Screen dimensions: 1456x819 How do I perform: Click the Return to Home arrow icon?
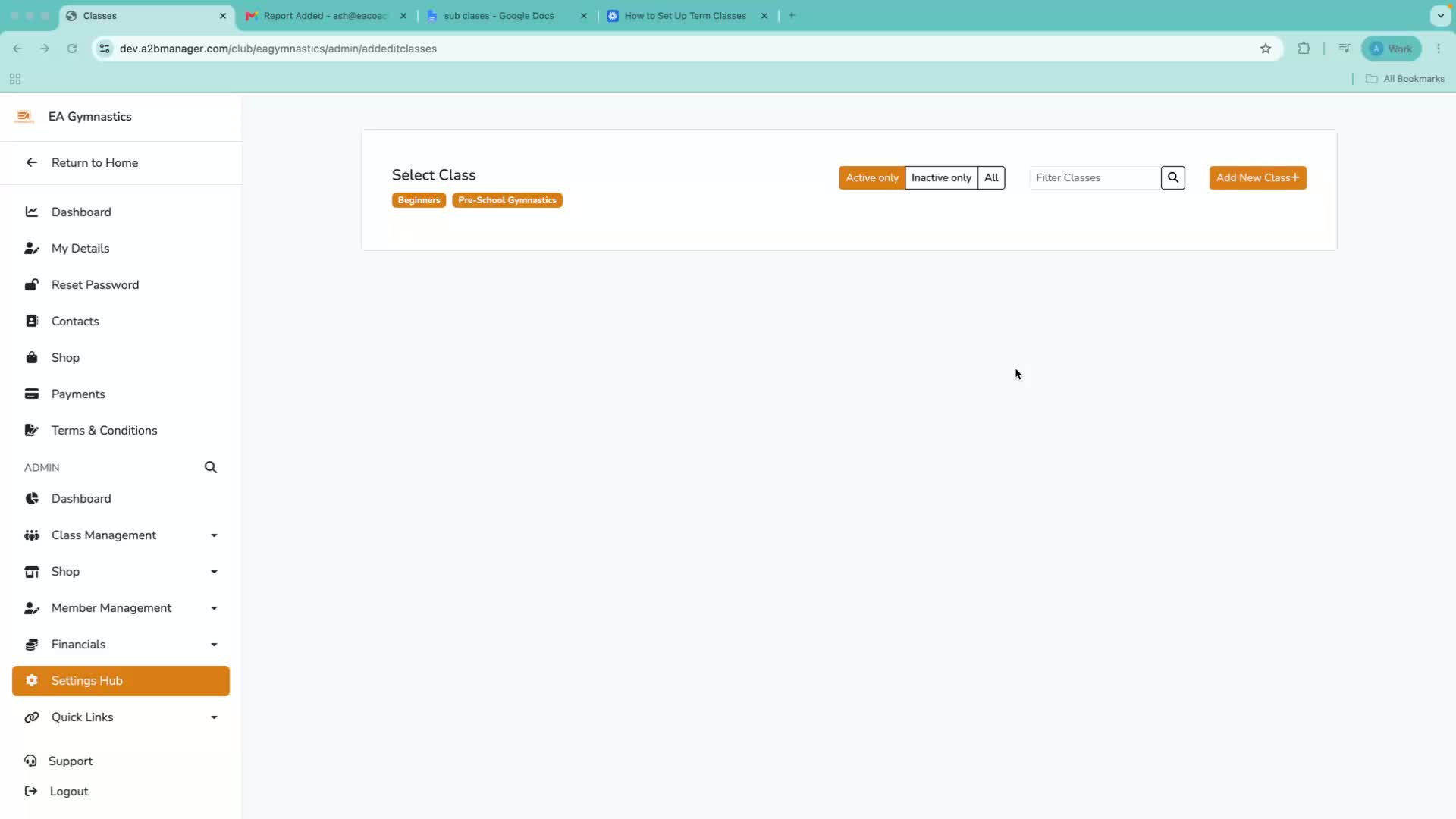coord(32,162)
